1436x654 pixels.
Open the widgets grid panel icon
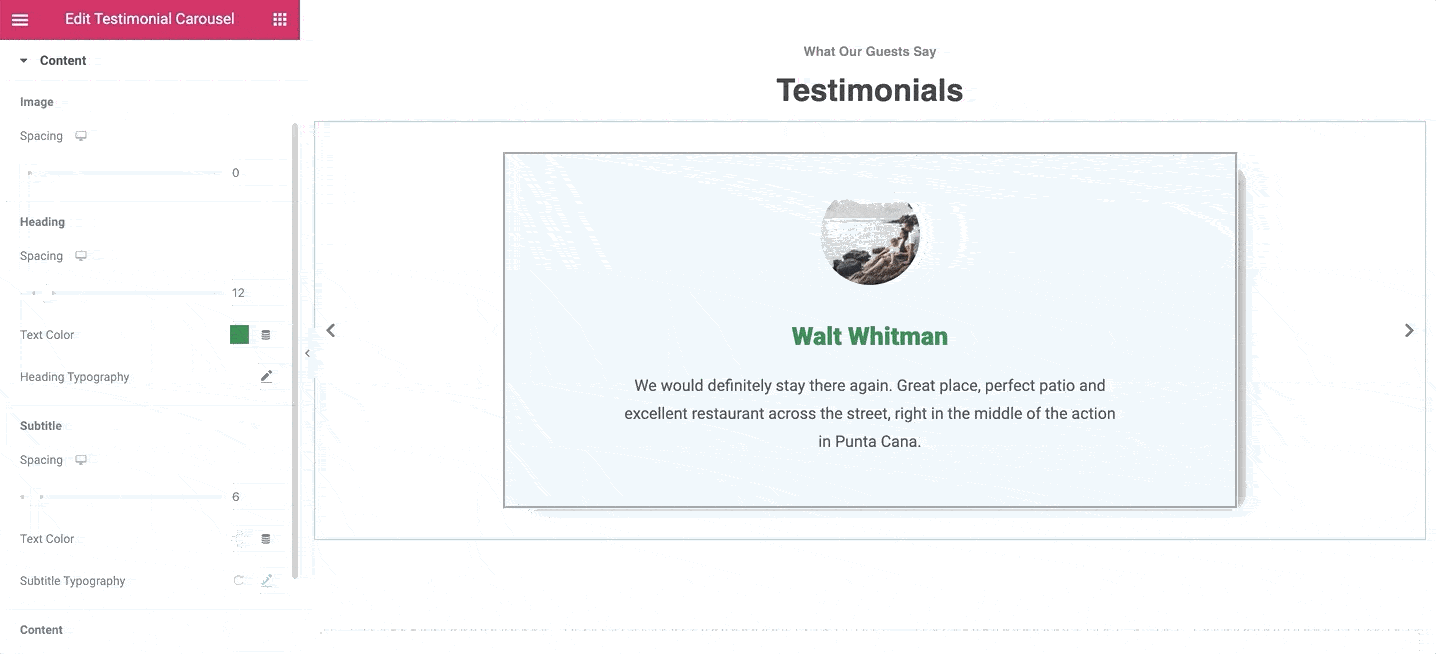(280, 19)
